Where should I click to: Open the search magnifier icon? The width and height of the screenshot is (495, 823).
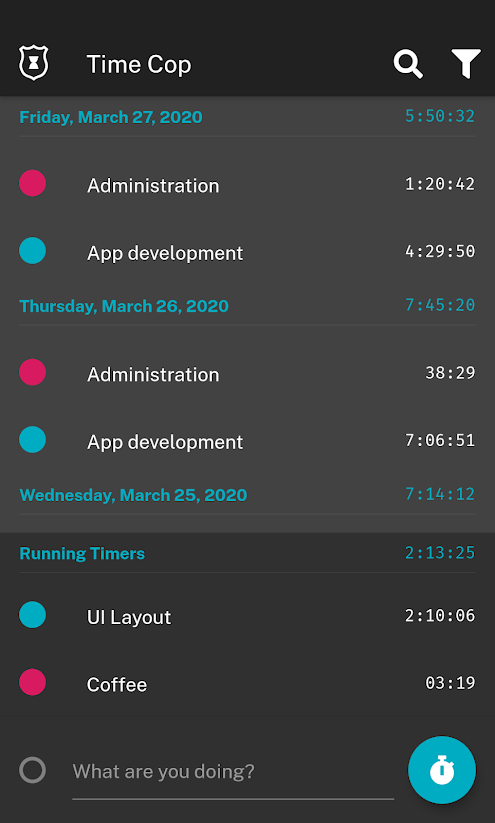coord(408,64)
